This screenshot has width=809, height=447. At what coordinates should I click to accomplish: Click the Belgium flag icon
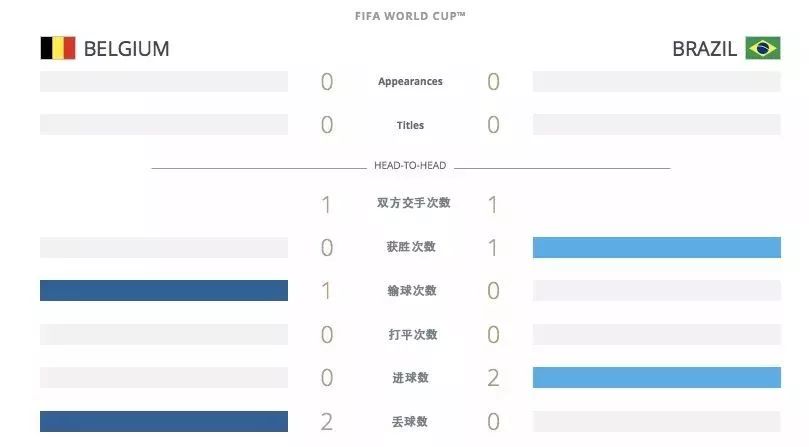[58, 48]
